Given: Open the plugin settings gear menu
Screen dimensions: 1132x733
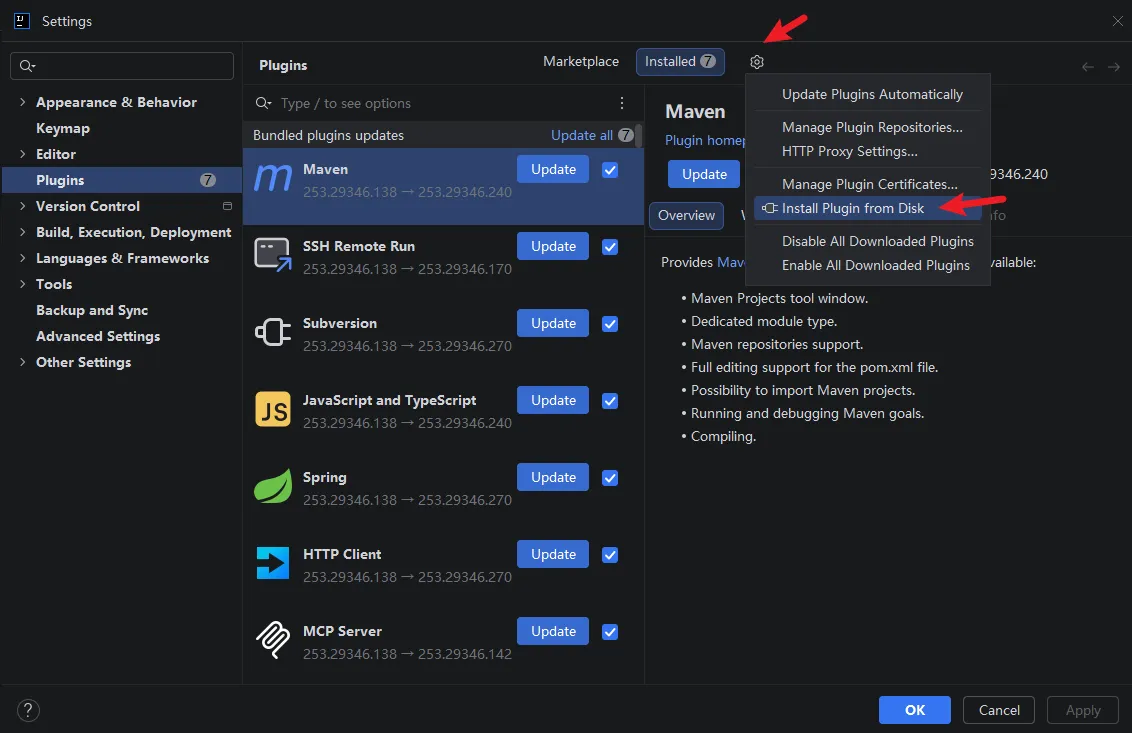Looking at the screenshot, I should coord(756,62).
